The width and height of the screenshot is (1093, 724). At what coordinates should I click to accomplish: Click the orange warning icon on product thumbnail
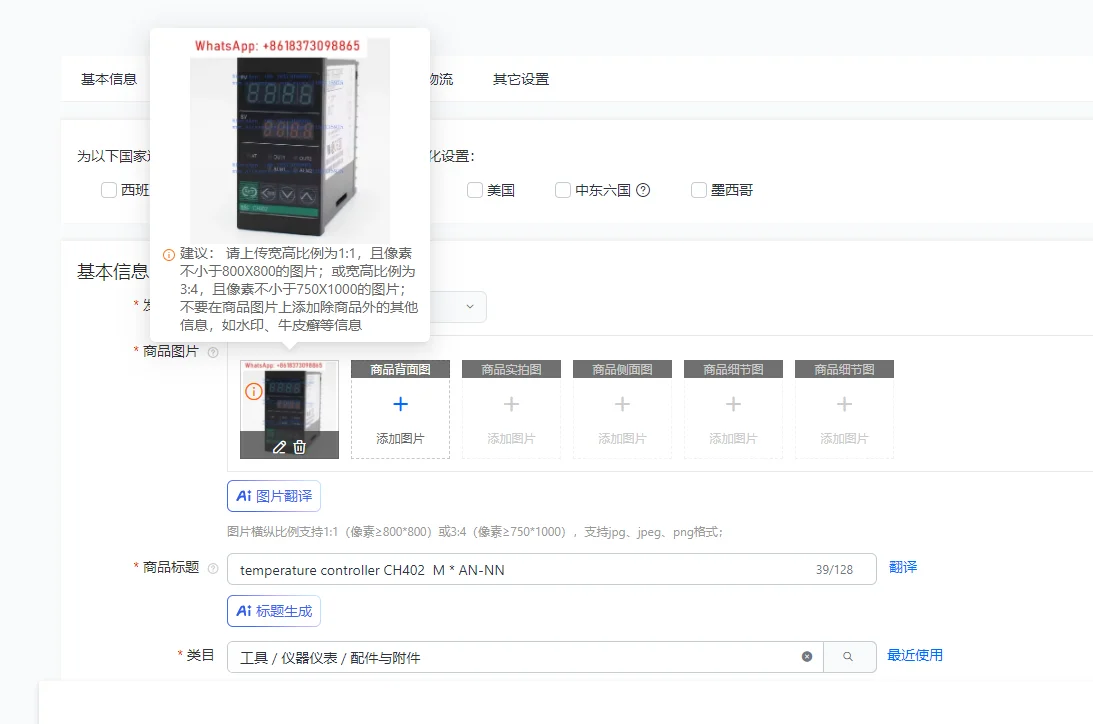point(254,392)
